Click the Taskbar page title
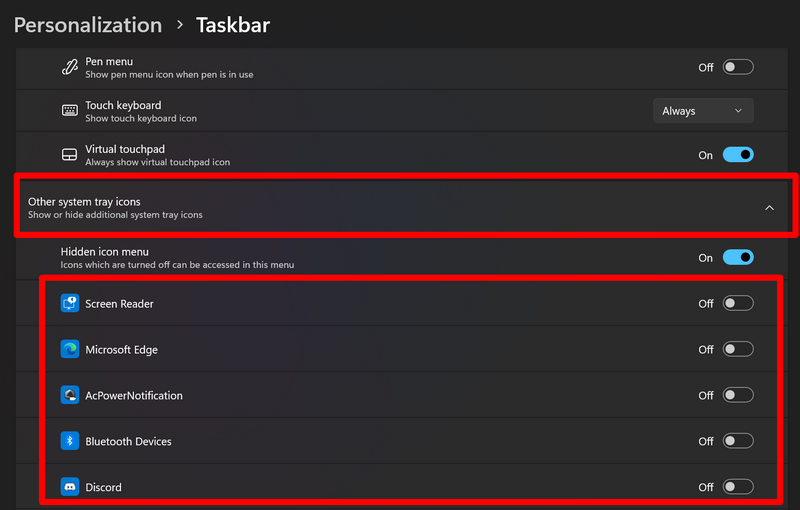 click(x=233, y=25)
